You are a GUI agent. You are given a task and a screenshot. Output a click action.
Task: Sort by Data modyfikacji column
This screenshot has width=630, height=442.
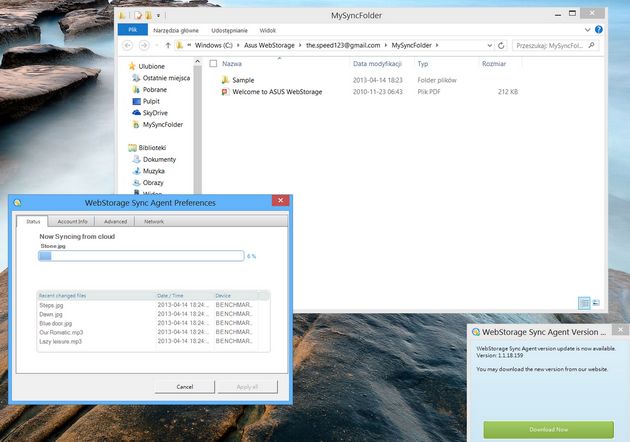click(x=377, y=63)
